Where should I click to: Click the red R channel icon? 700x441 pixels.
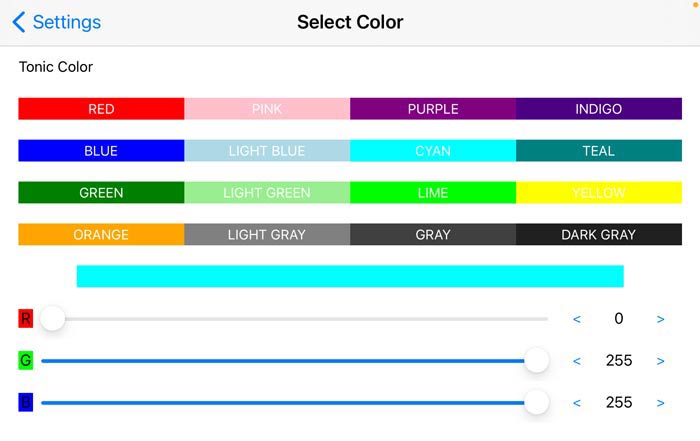pos(26,319)
